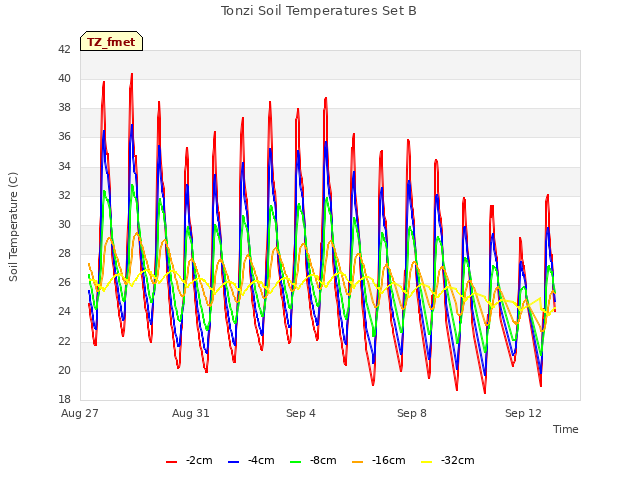Screen dimensions: 640x480
Task: Click the chart title Tonzi Soil Temperatures Set B
Action: (x=319, y=11)
